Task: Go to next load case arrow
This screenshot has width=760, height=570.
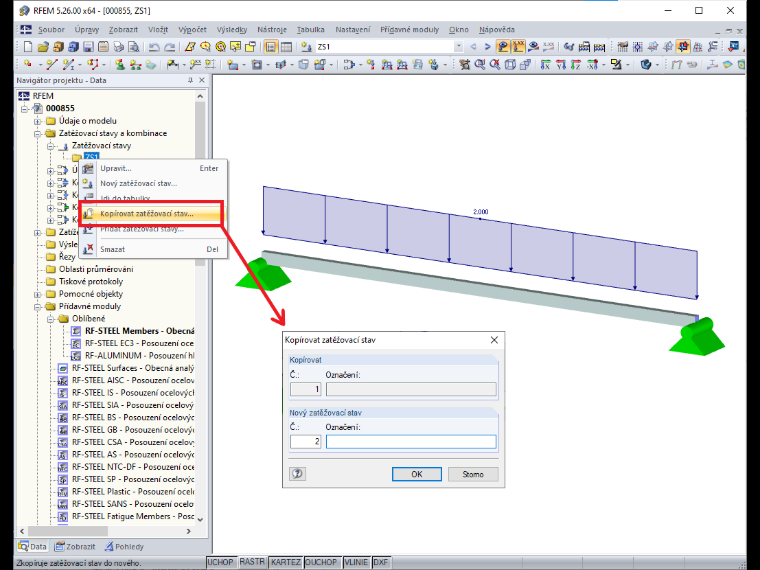Action: coord(488,47)
